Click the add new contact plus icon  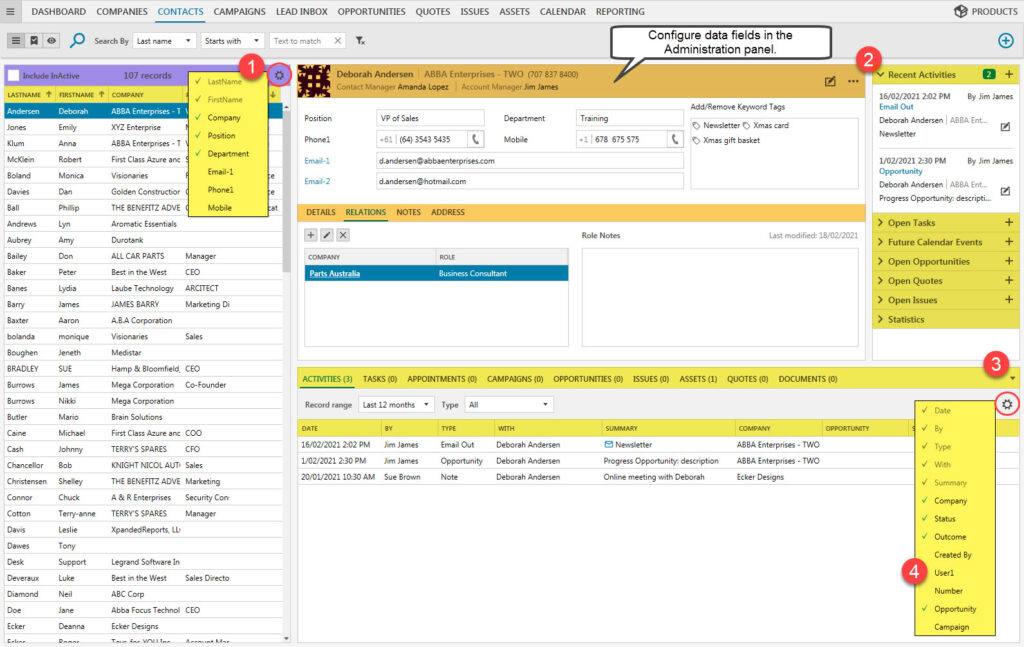(1006, 40)
